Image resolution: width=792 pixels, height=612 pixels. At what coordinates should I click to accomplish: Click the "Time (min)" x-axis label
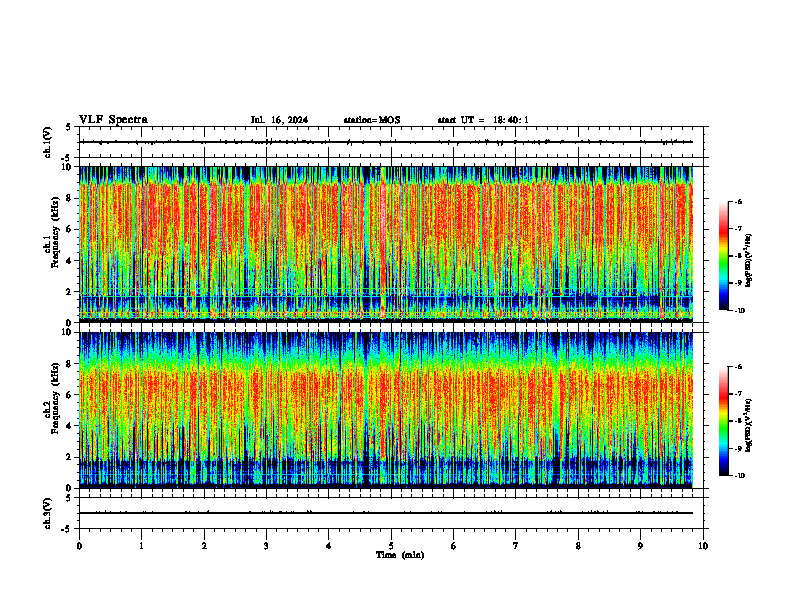(400, 555)
